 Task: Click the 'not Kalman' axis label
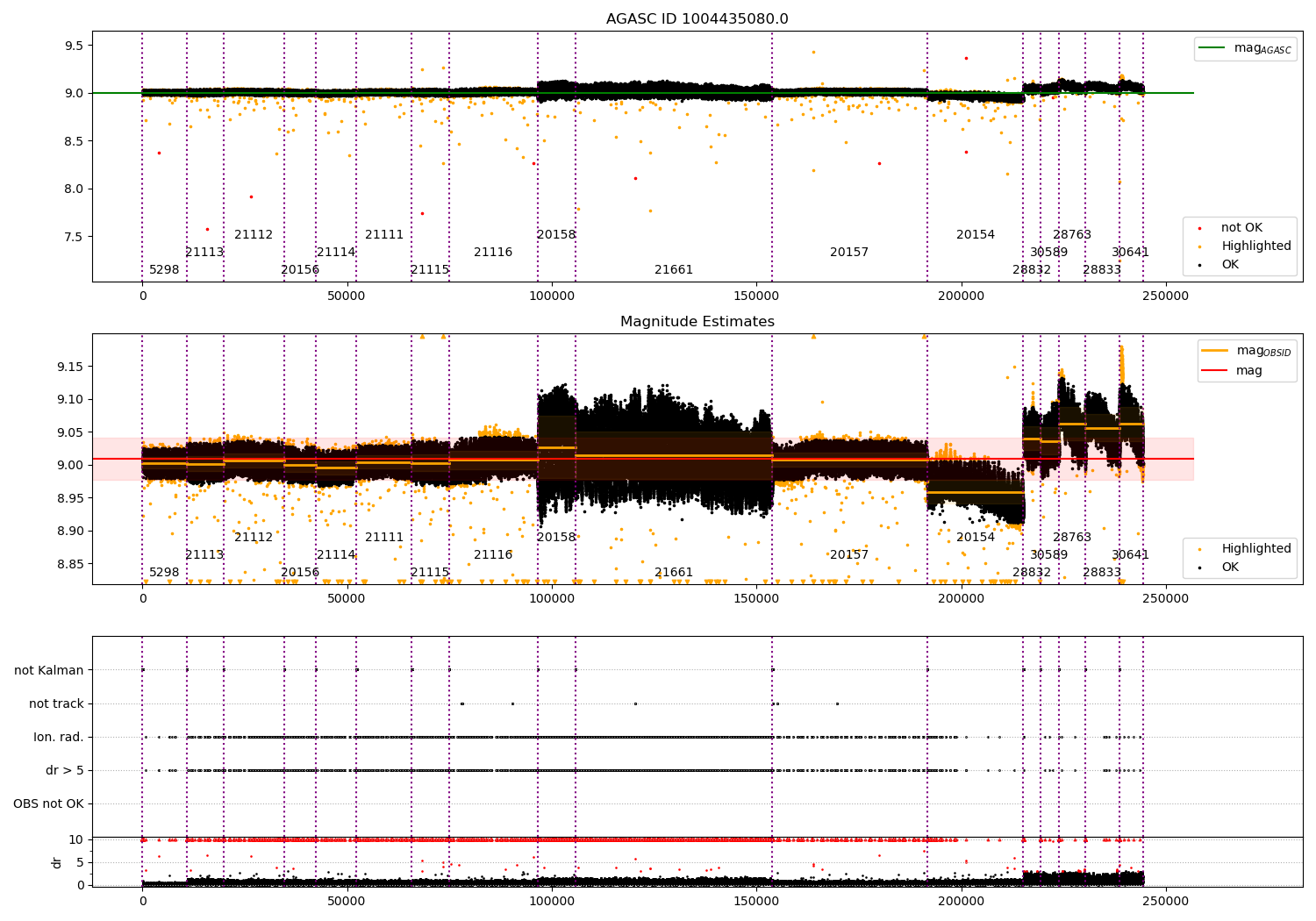(x=49, y=671)
